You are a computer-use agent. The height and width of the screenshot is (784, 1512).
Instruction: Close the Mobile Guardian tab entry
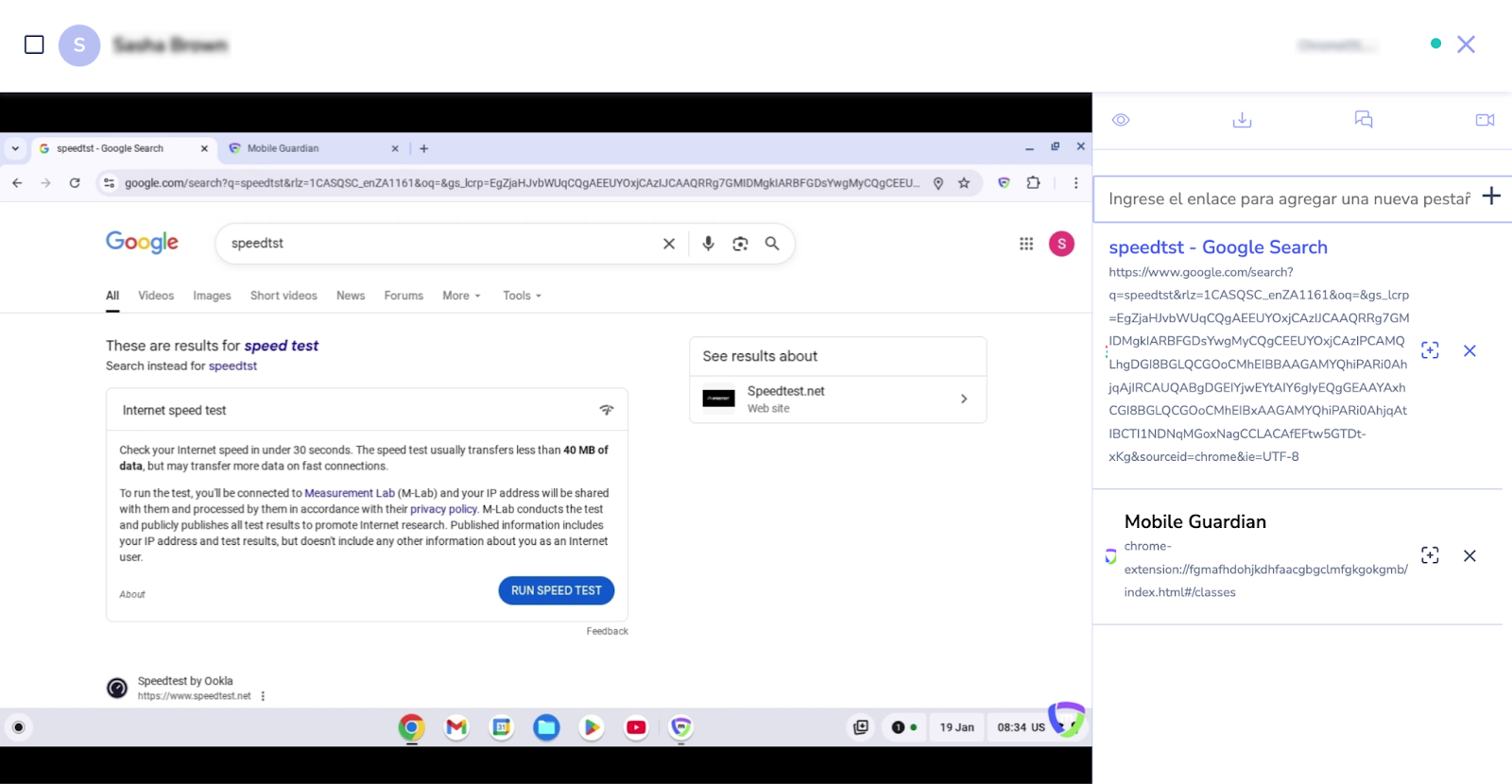[x=1469, y=555]
